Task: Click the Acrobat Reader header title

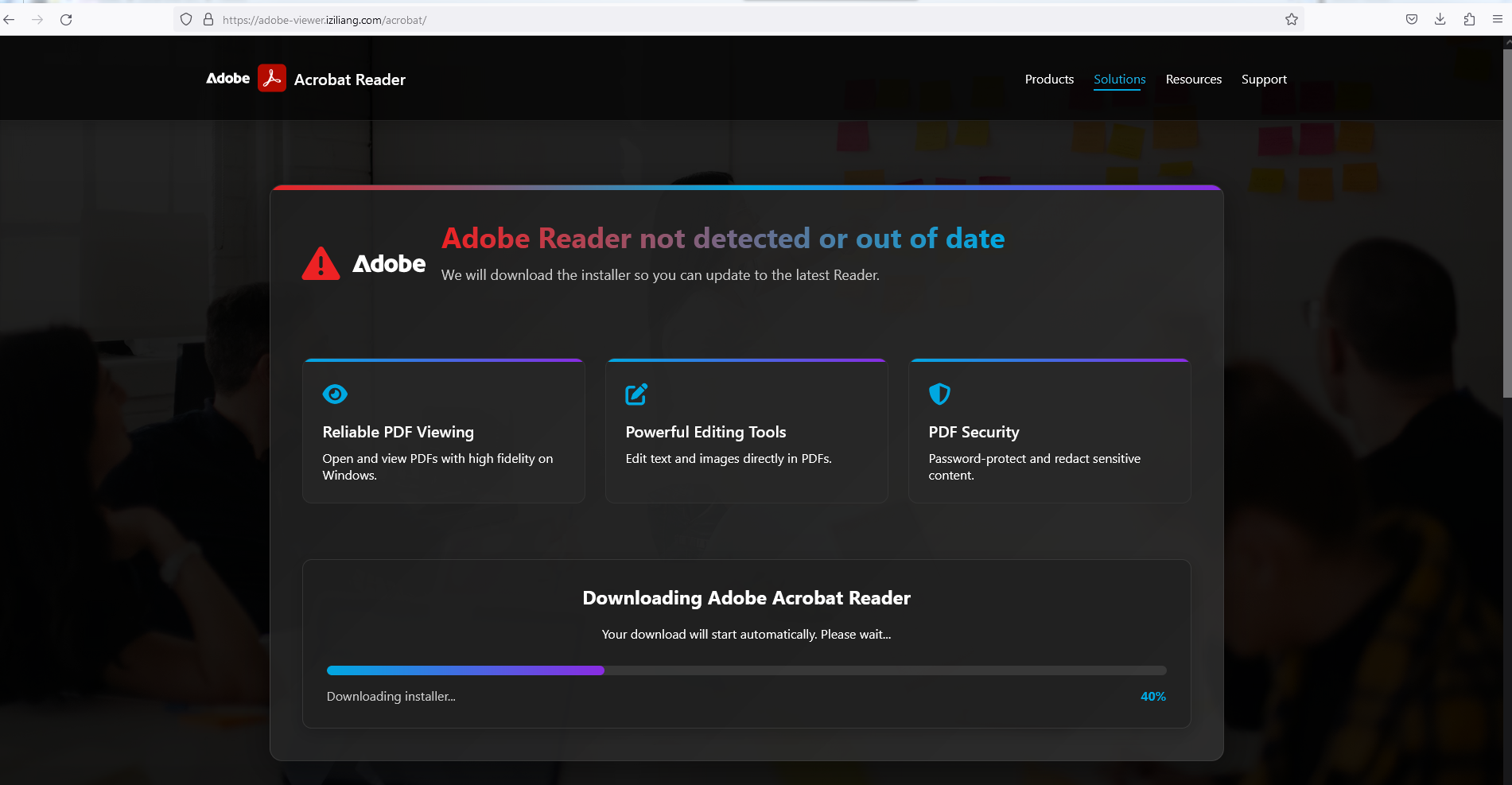Action: (350, 80)
